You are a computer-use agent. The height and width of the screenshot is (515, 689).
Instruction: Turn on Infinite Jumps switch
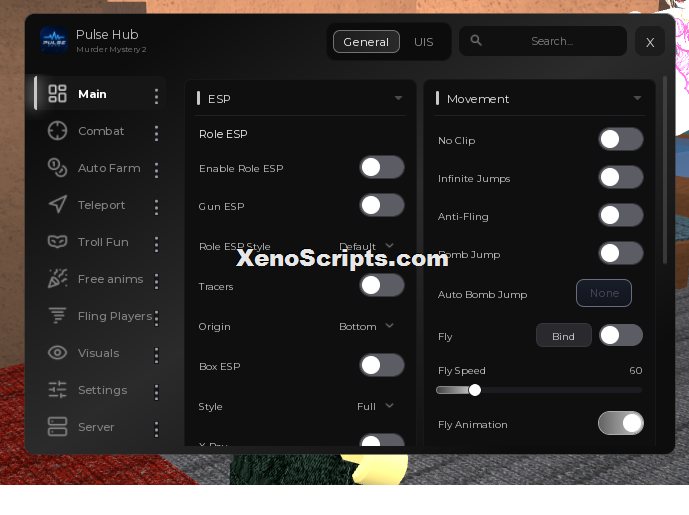[621, 178]
